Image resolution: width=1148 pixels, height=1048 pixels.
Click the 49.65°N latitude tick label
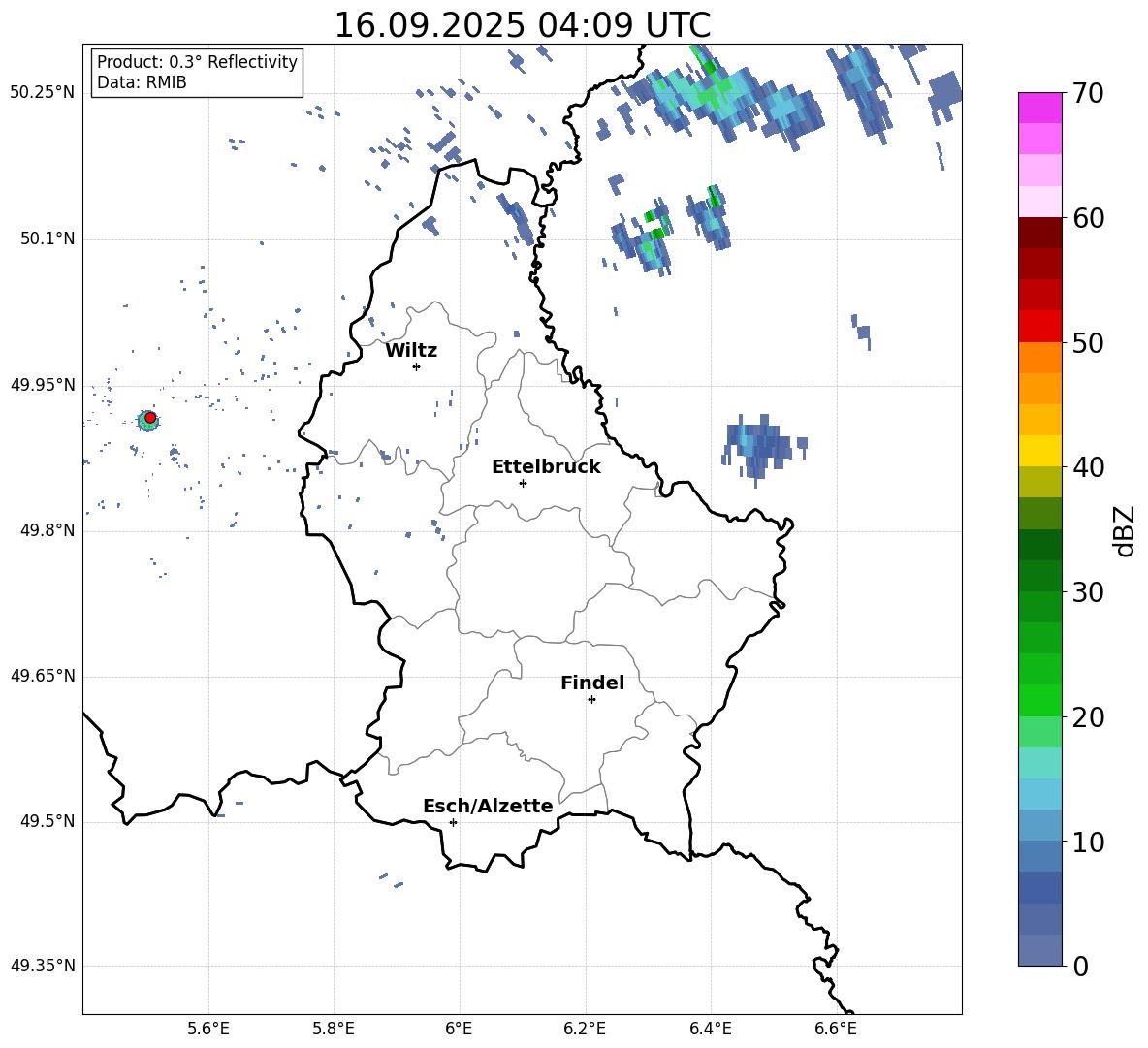(43, 676)
